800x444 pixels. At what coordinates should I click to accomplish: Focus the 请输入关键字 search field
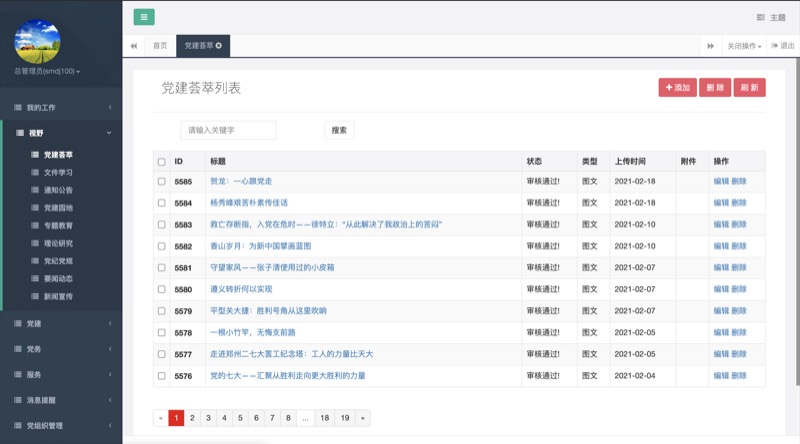pyautogui.click(x=228, y=130)
